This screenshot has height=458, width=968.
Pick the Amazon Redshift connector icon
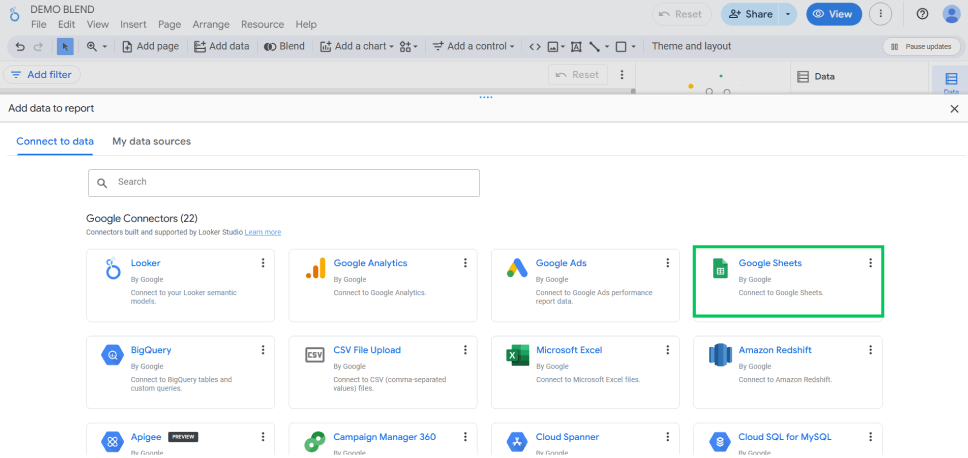720,356
